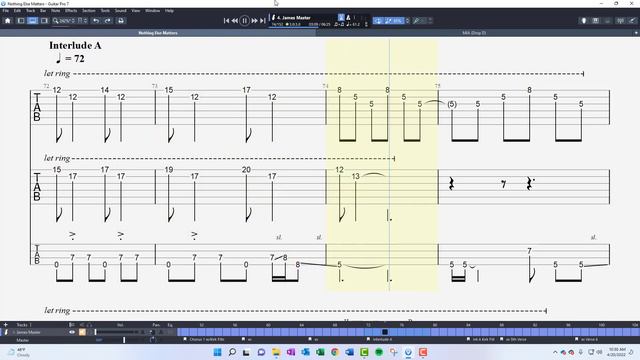This screenshot has height=360, width=640.
Task: Toggle the relative speed button
Action: [394, 21]
